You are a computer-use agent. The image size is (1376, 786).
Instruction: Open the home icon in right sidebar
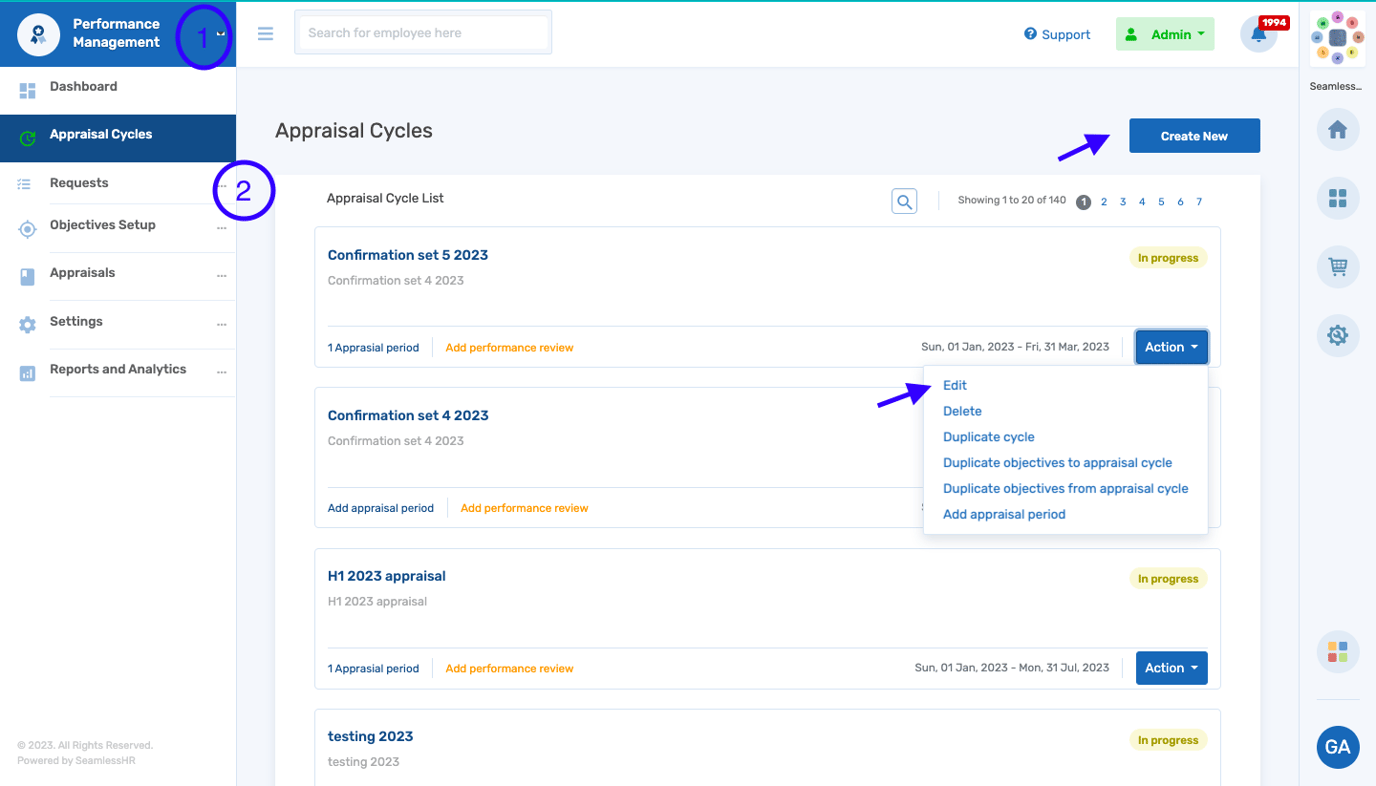coord(1337,130)
